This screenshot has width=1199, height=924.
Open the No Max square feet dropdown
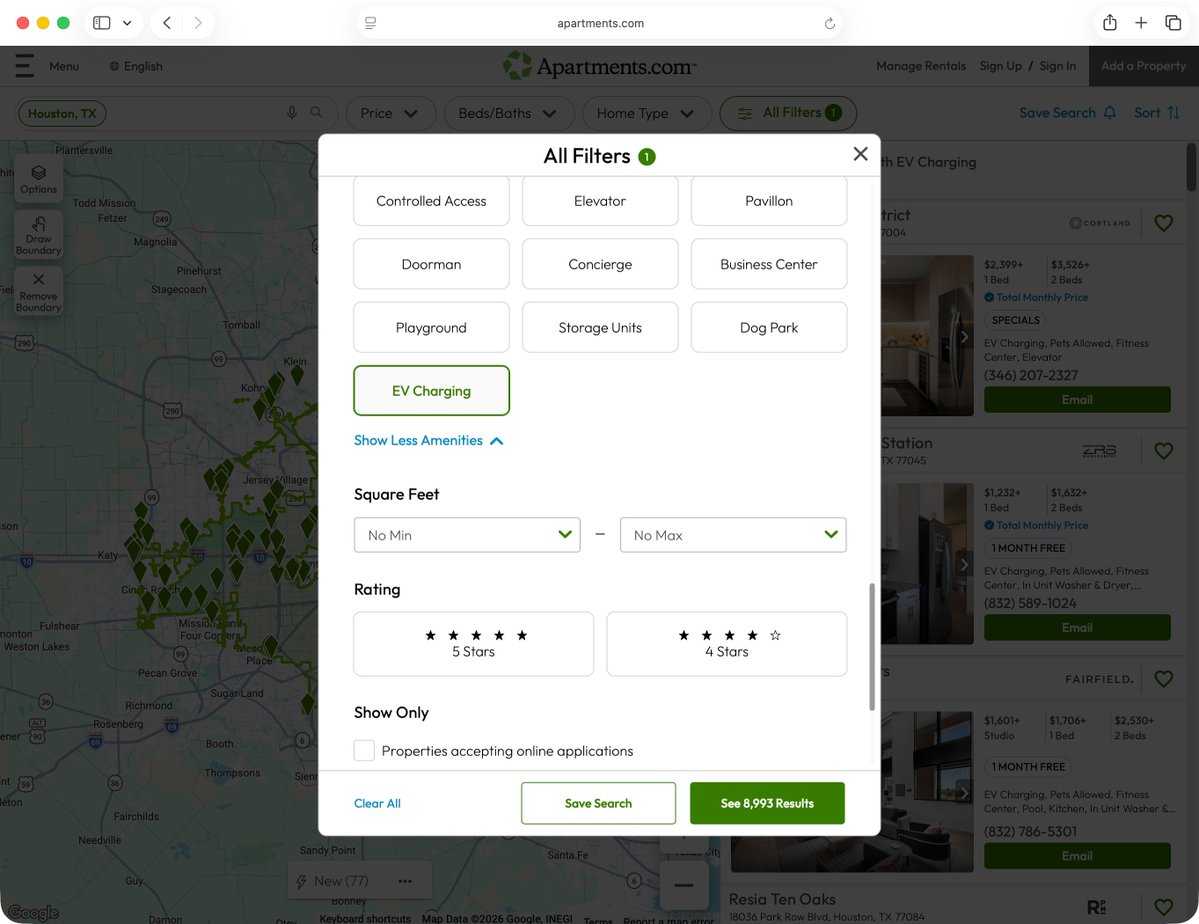pyautogui.click(x=733, y=535)
